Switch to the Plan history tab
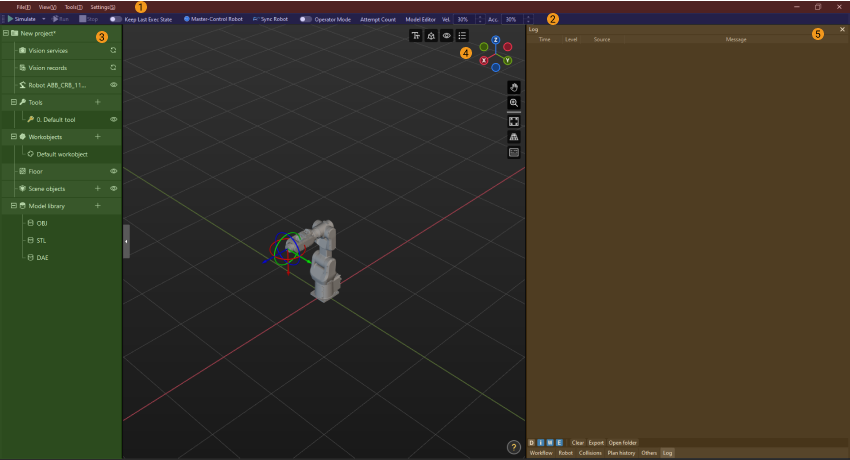 click(621, 453)
